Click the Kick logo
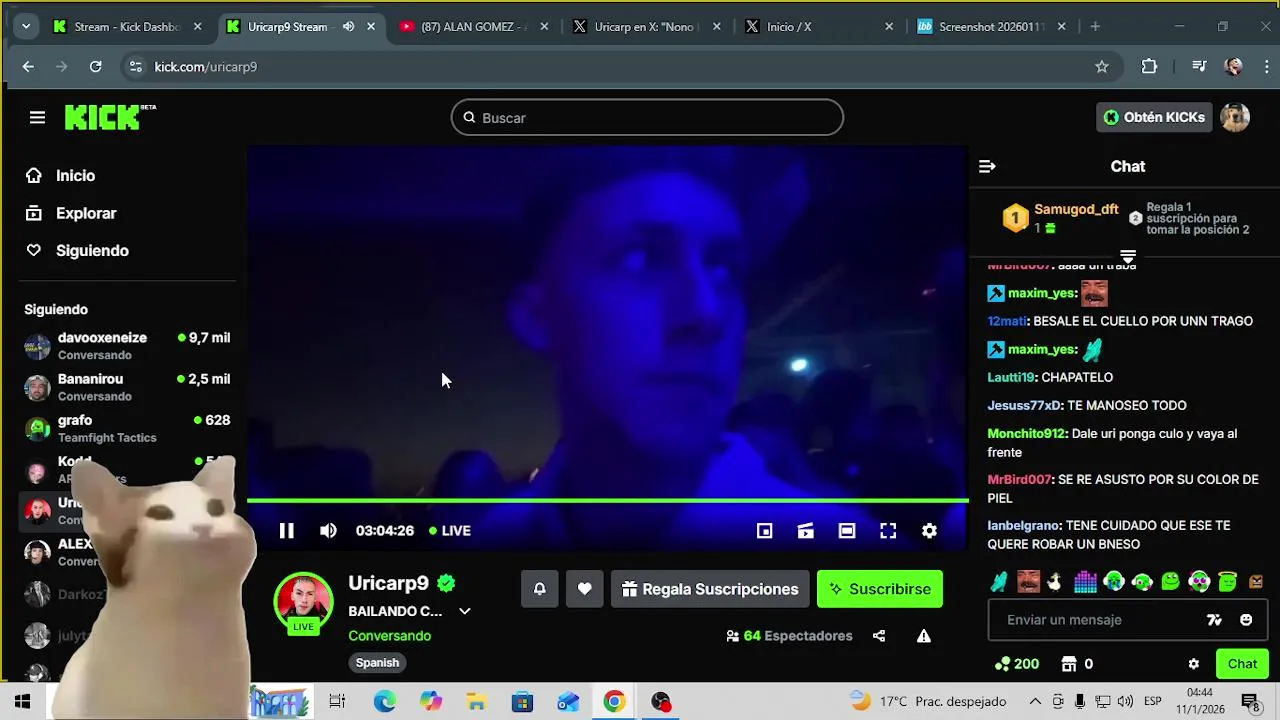The image size is (1280, 720). click(110, 117)
